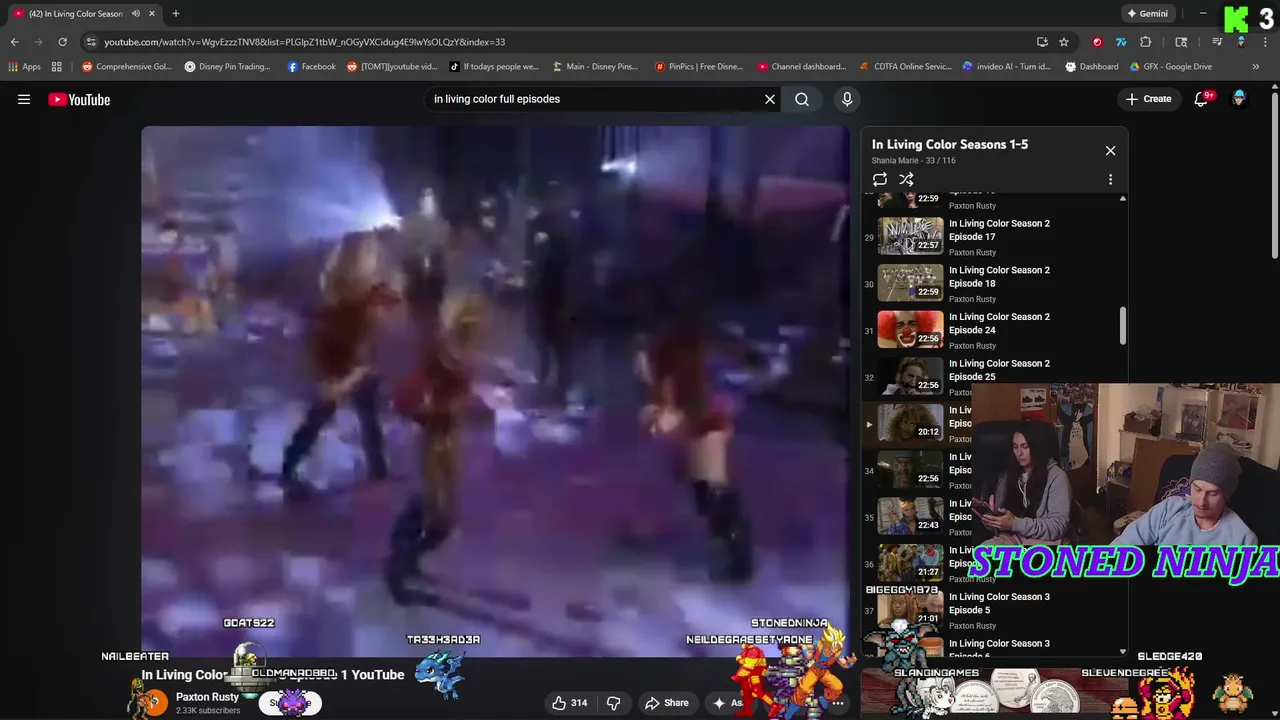Open the Paxton Rusty channel name
Screen dimensions: 1280x720
207,697
